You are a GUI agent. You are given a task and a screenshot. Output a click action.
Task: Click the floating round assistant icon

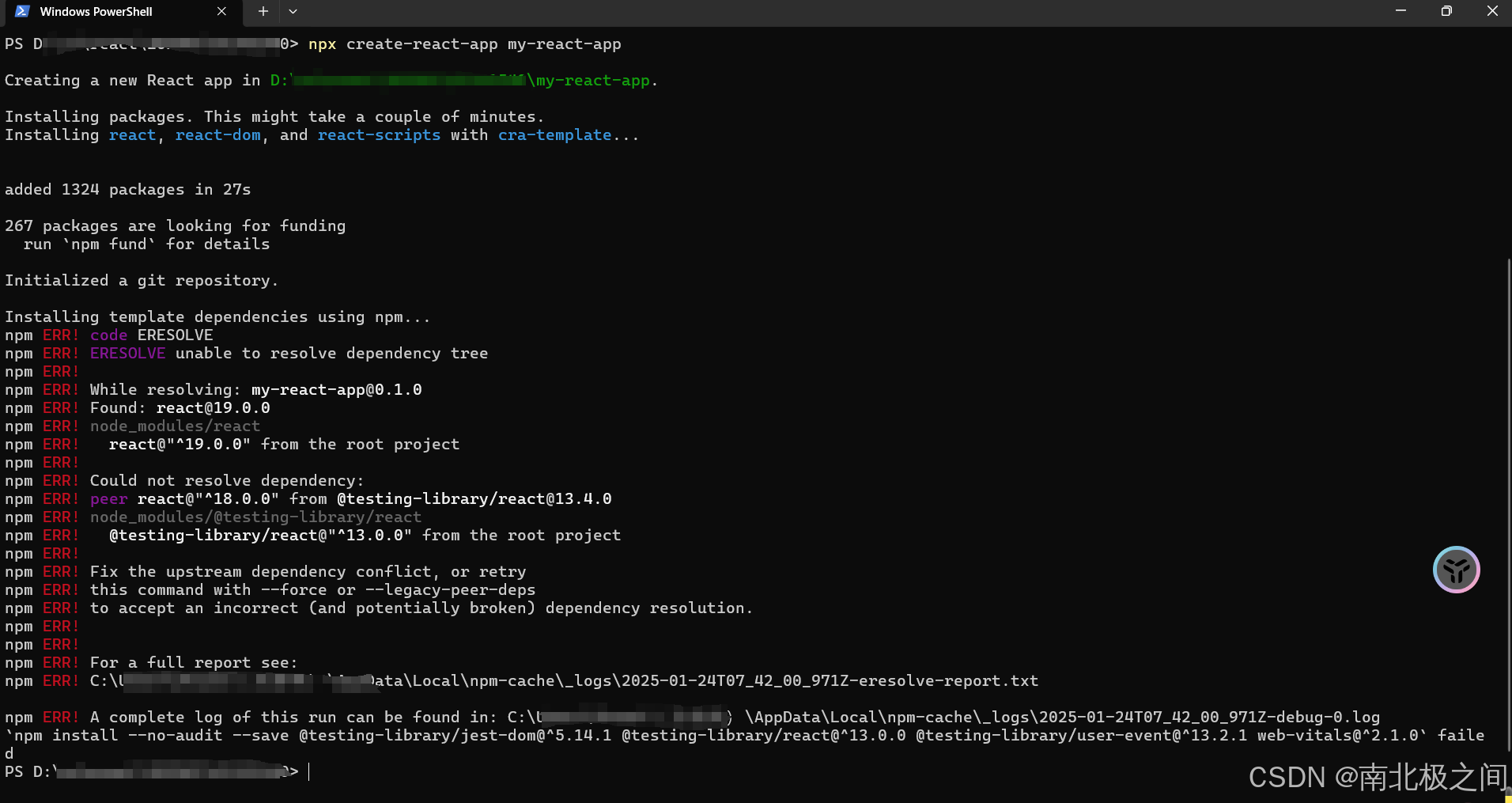[x=1456, y=570]
